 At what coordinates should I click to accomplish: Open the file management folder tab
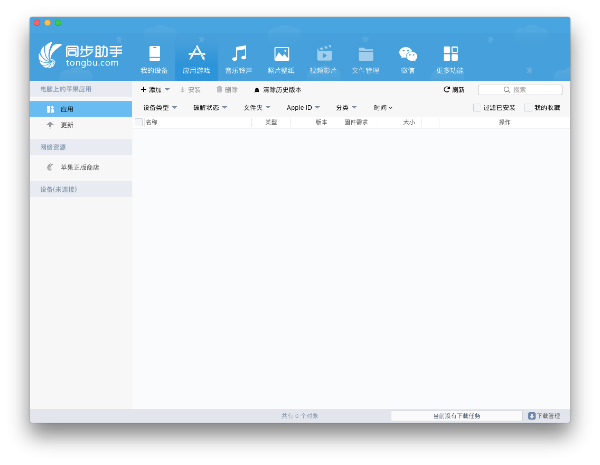tap(366, 59)
